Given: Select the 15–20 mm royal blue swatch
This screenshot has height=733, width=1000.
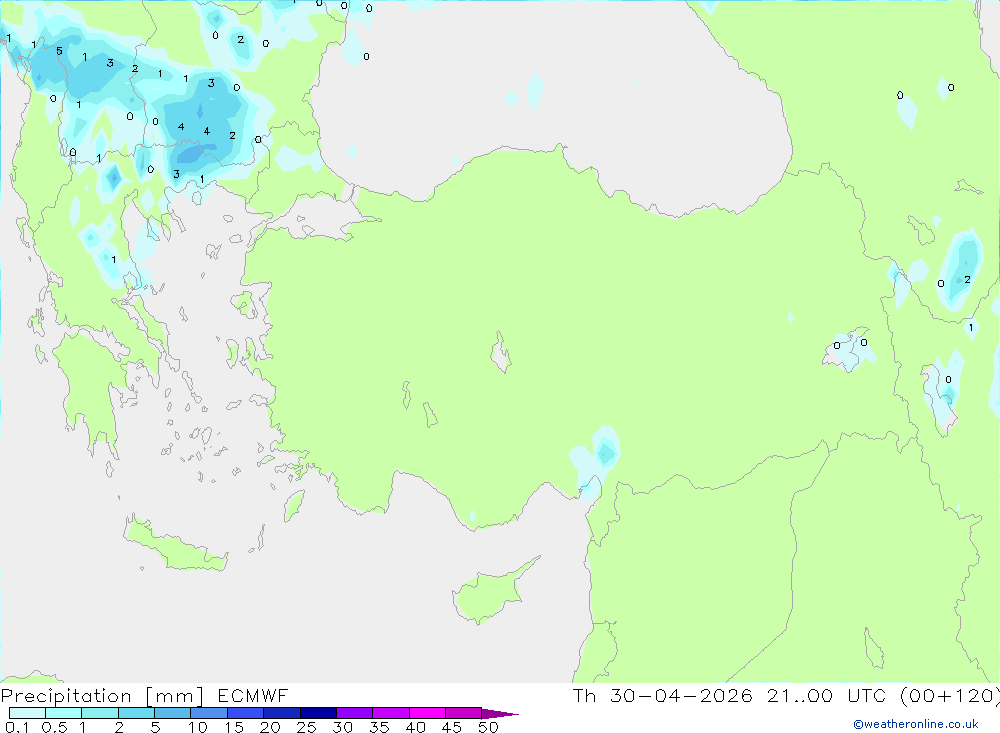Looking at the screenshot, I should pos(246,713).
